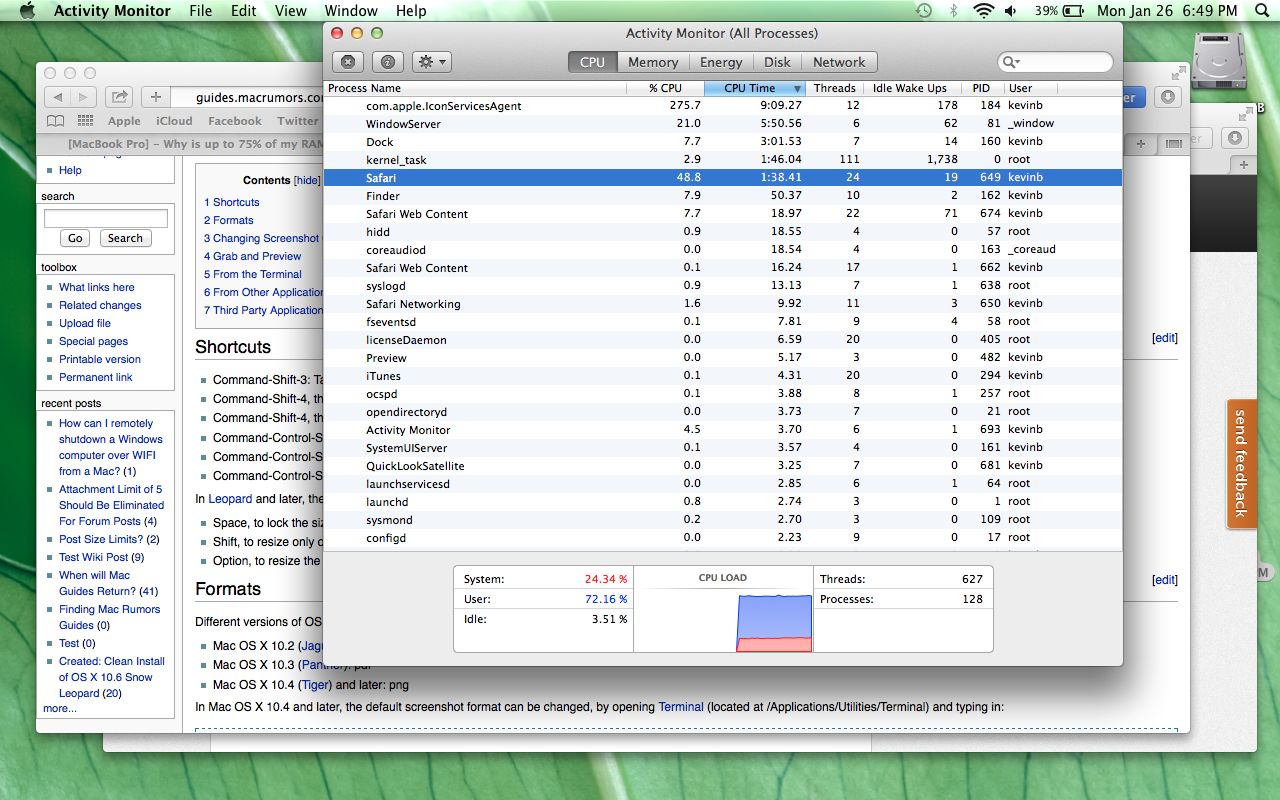Open the Window menu
Viewport: 1280px width, 800px height.
pos(351,11)
